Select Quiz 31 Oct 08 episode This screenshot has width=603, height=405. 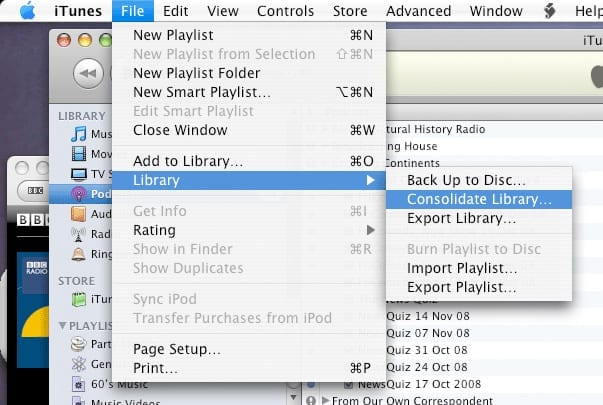[426, 350]
